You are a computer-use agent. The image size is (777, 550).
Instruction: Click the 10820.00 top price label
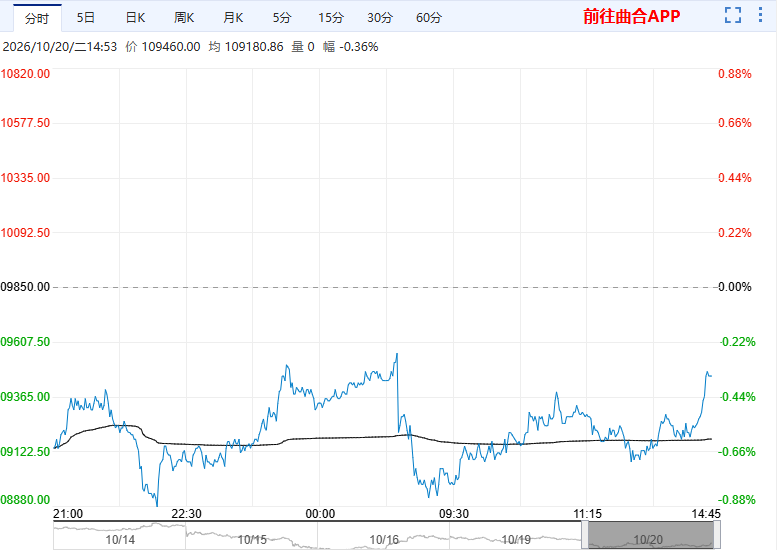[x=25, y=74]
